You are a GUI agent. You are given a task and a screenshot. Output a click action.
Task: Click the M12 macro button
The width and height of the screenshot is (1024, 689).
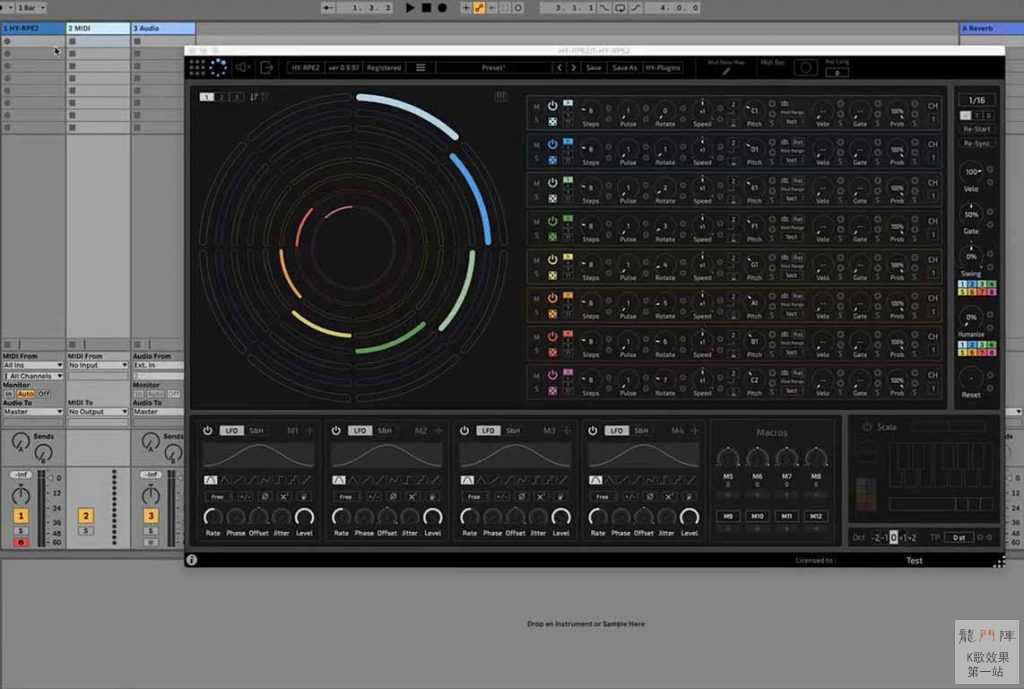click(816, 516)
